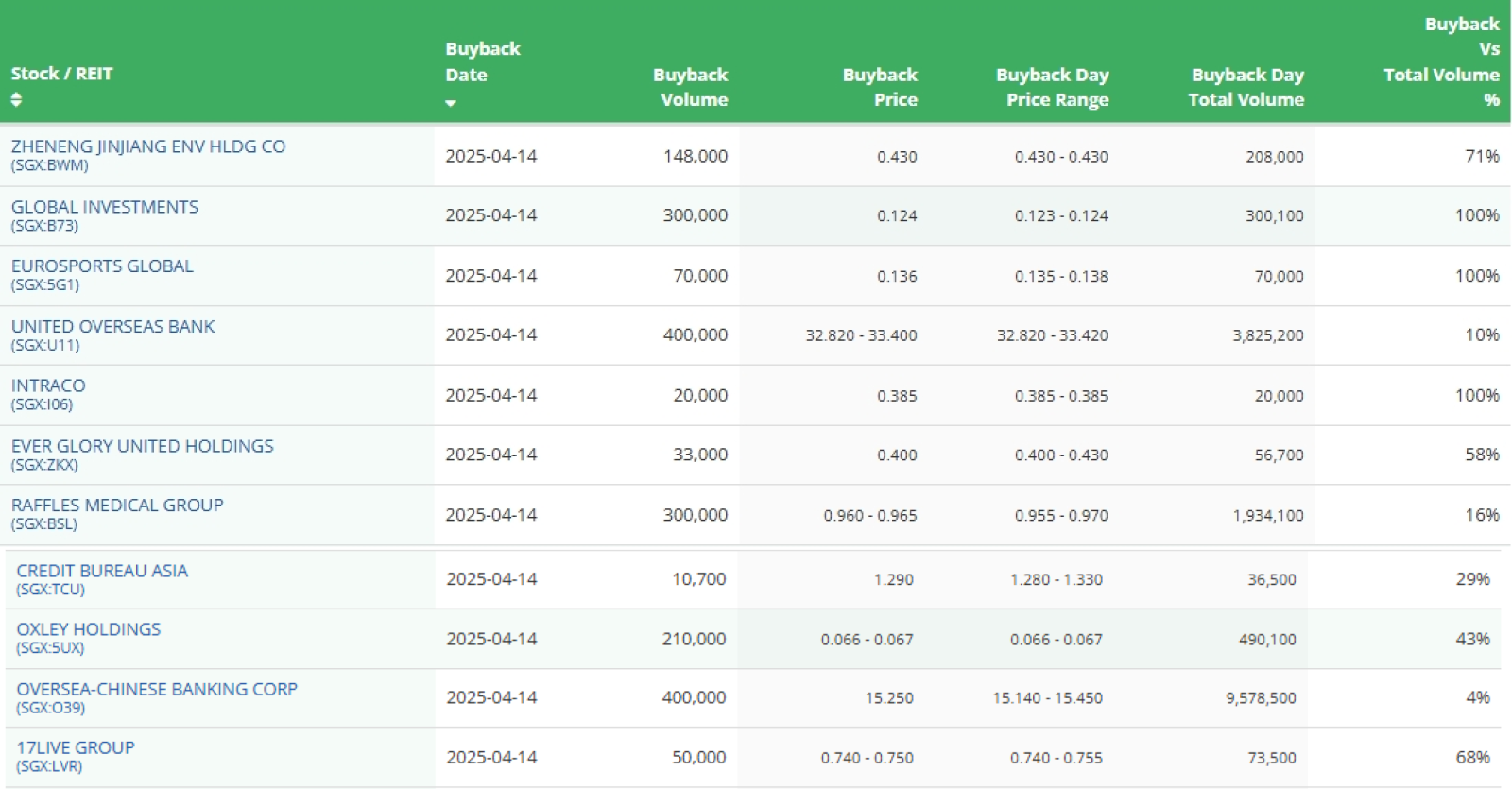Open RAFFLES MEDICAL GROUP link
Image resolution: width=1512 pixels, height=789 pixels.
click(117, 506)
